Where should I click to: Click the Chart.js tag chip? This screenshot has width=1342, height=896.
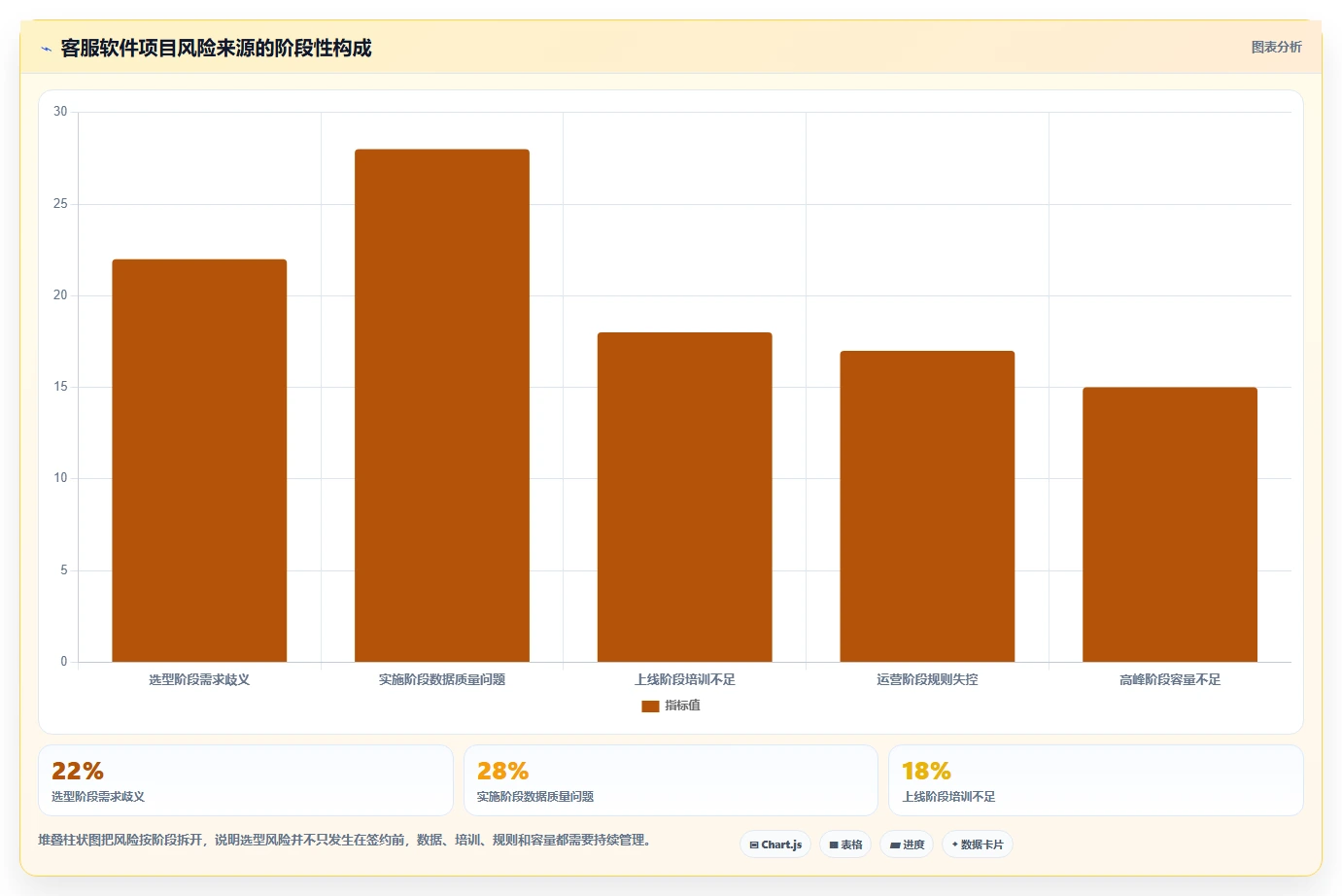pyautogui.click(x=775, y=844)
